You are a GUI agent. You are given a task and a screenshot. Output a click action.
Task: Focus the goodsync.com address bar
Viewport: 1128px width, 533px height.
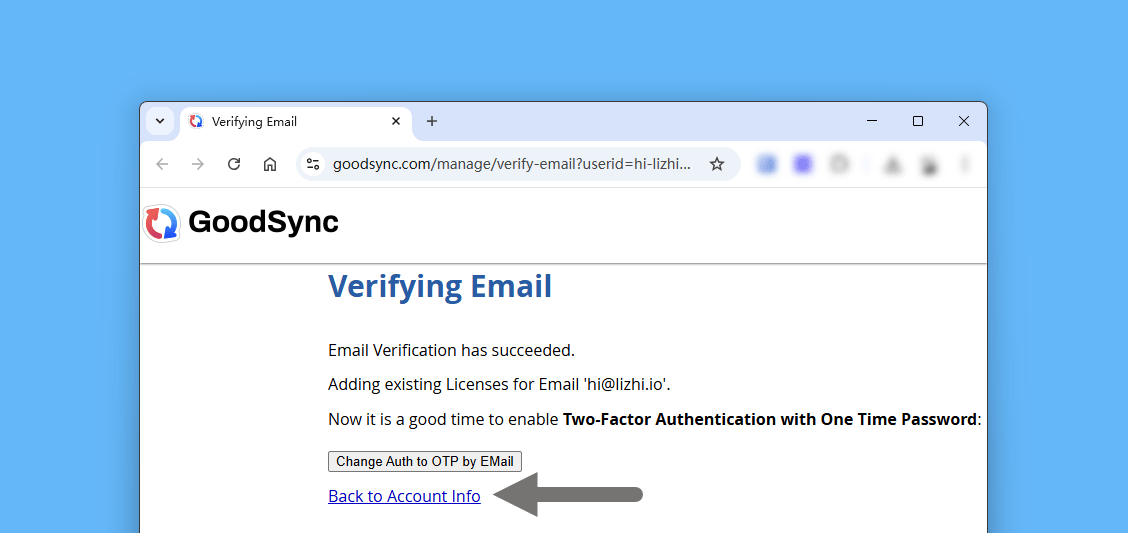[x=510, y=164]
